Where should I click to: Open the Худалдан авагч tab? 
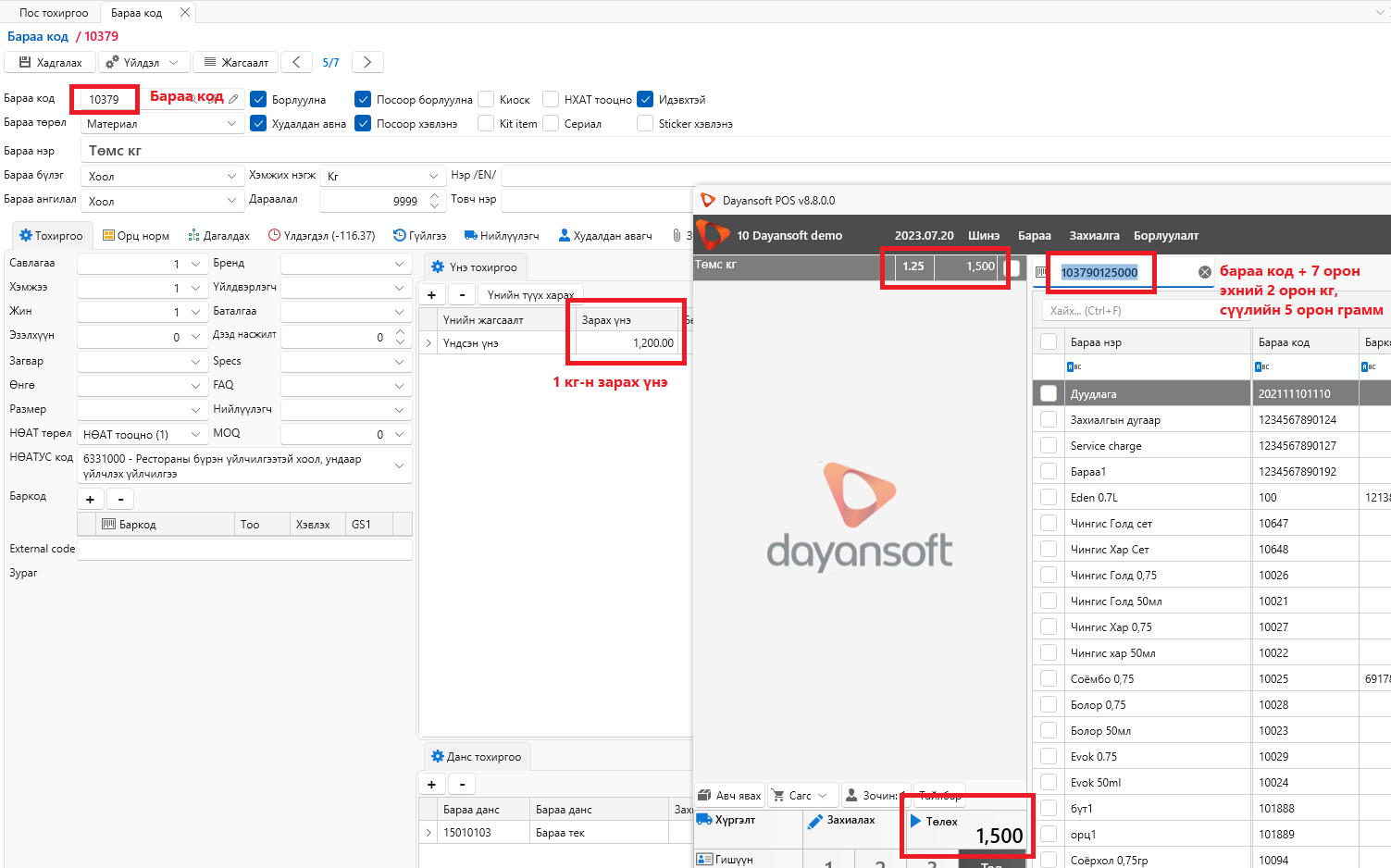point(605,235)
